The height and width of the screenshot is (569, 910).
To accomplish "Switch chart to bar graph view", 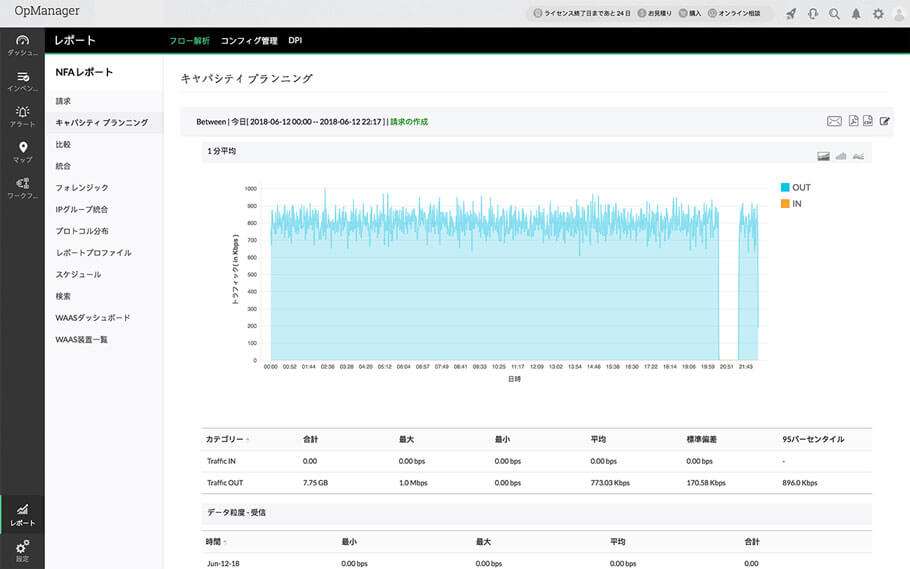I will [841, 156].
